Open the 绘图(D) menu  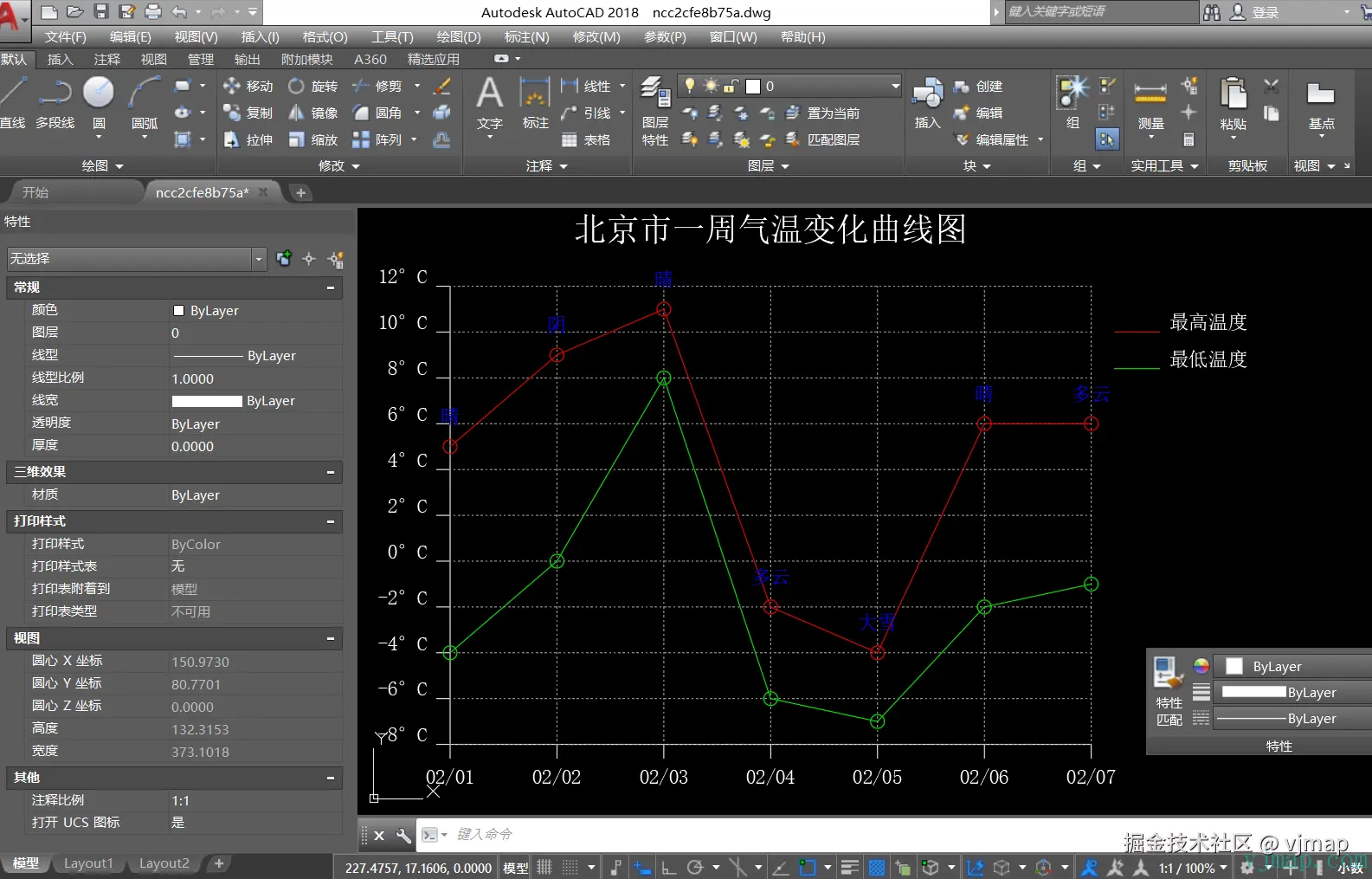459,37
